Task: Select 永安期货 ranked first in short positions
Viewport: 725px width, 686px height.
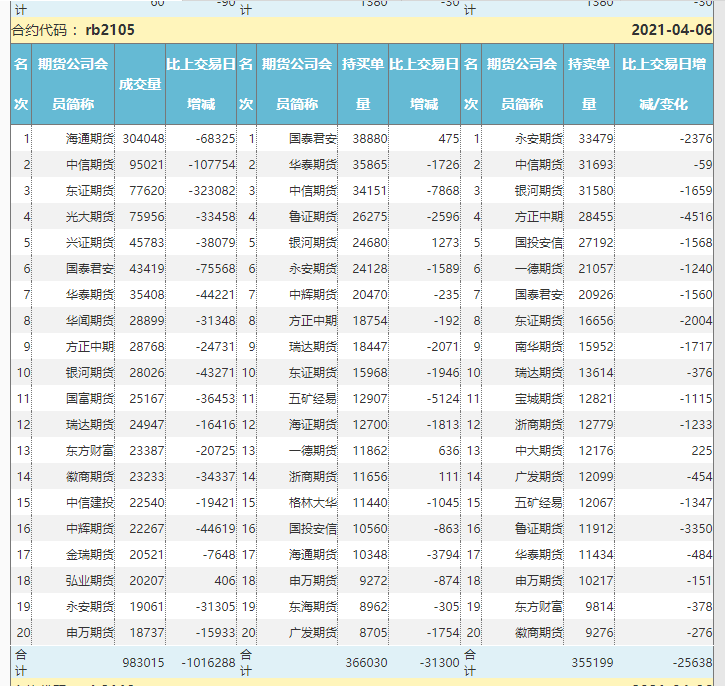Action: coord(538,139)
